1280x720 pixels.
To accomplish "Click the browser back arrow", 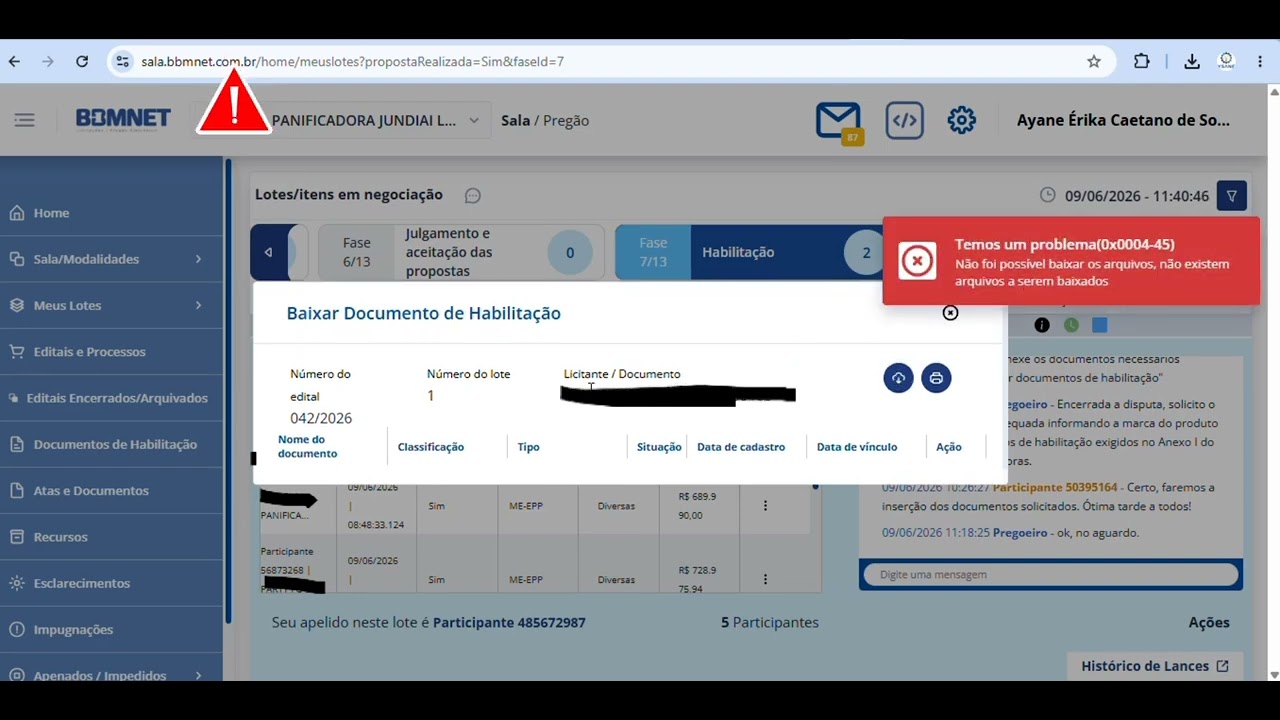I will pyautogui.click(x=14, y=61).
